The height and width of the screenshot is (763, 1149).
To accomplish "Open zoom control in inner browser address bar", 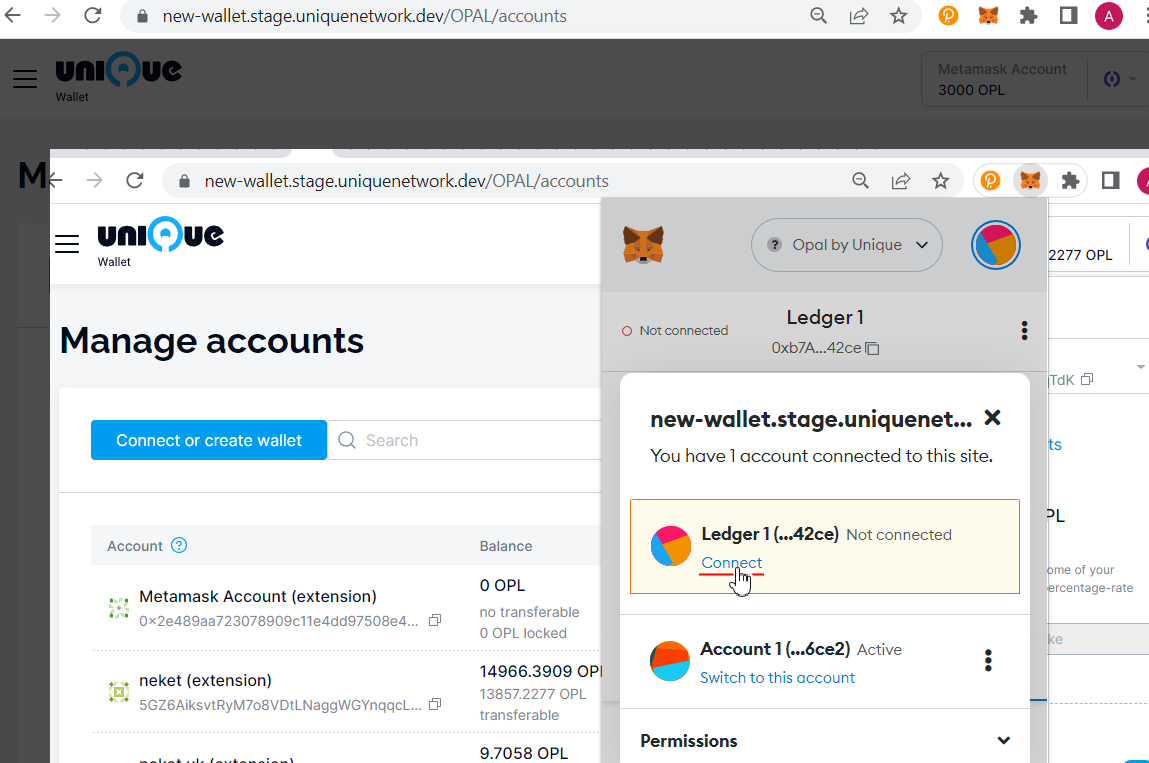I will [860, 180].
